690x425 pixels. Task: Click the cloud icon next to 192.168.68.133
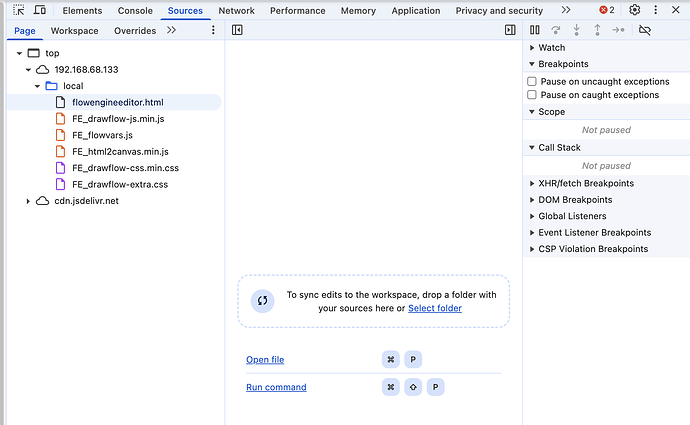point(42,70)
